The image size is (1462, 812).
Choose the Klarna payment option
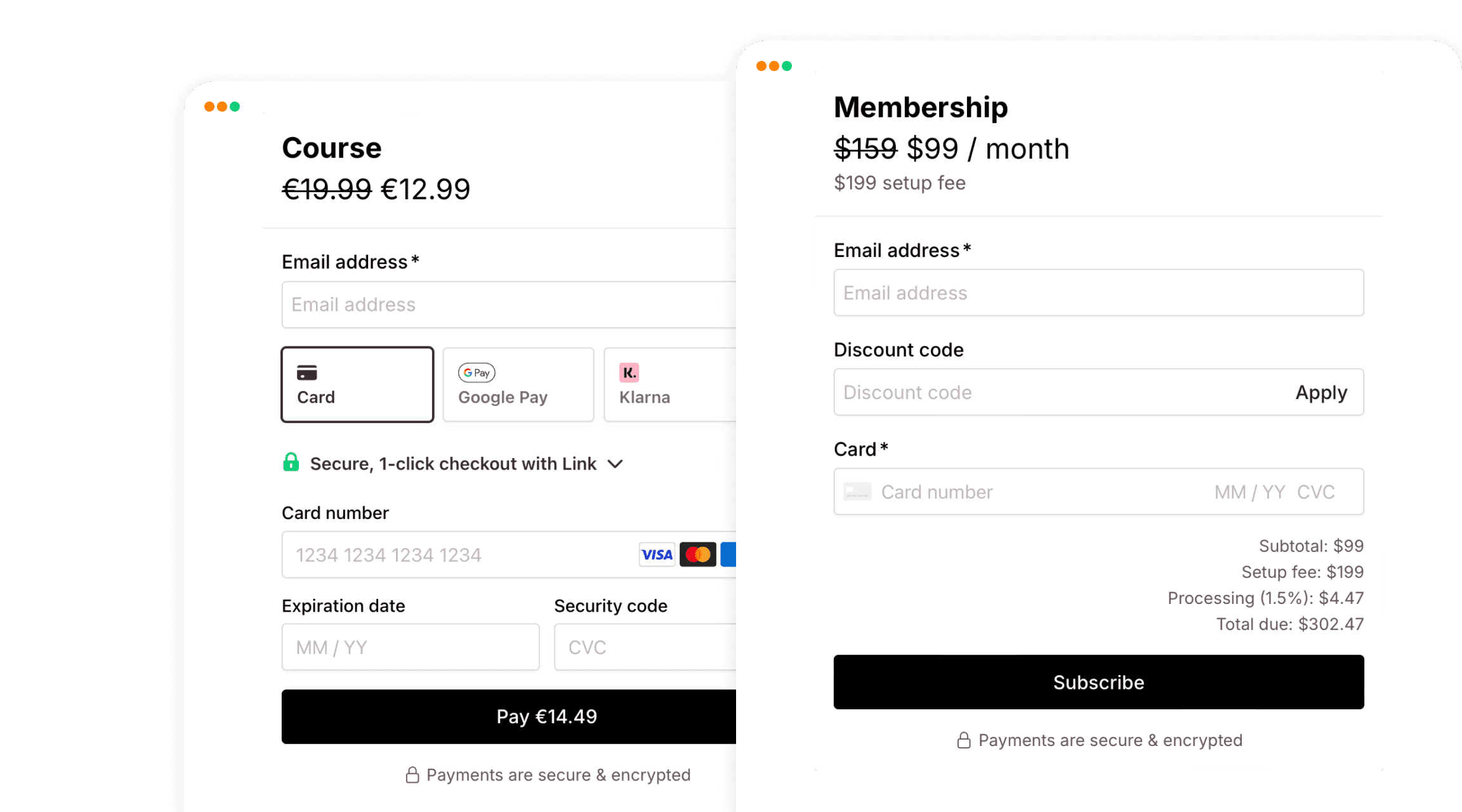pos(670,384)
